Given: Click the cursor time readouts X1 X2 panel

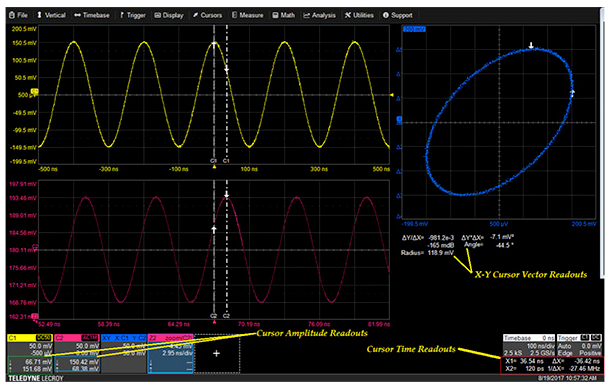Looking at the screenshot, I should (552, 365).
